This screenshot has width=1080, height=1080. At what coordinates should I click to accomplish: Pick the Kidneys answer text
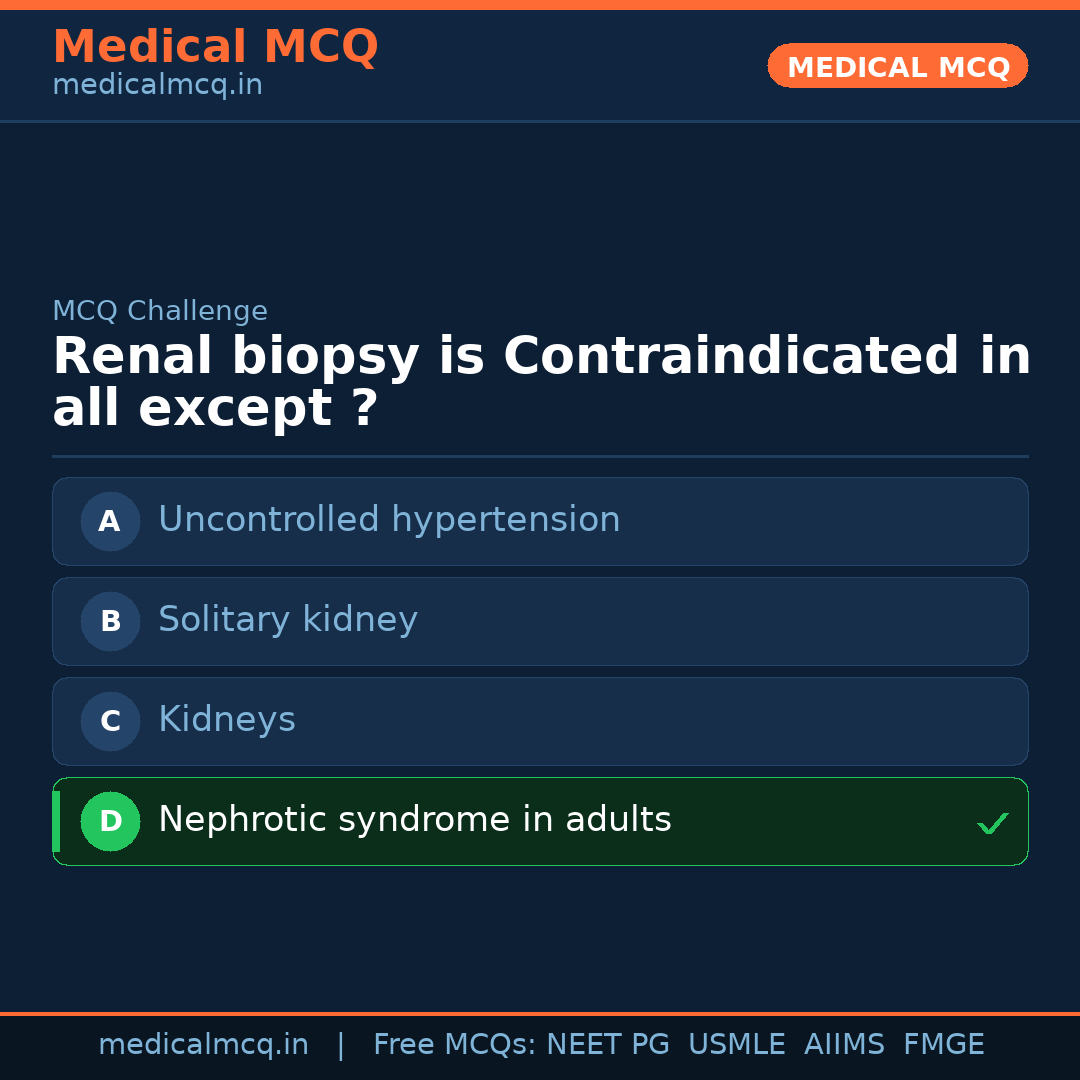[227, 720]
